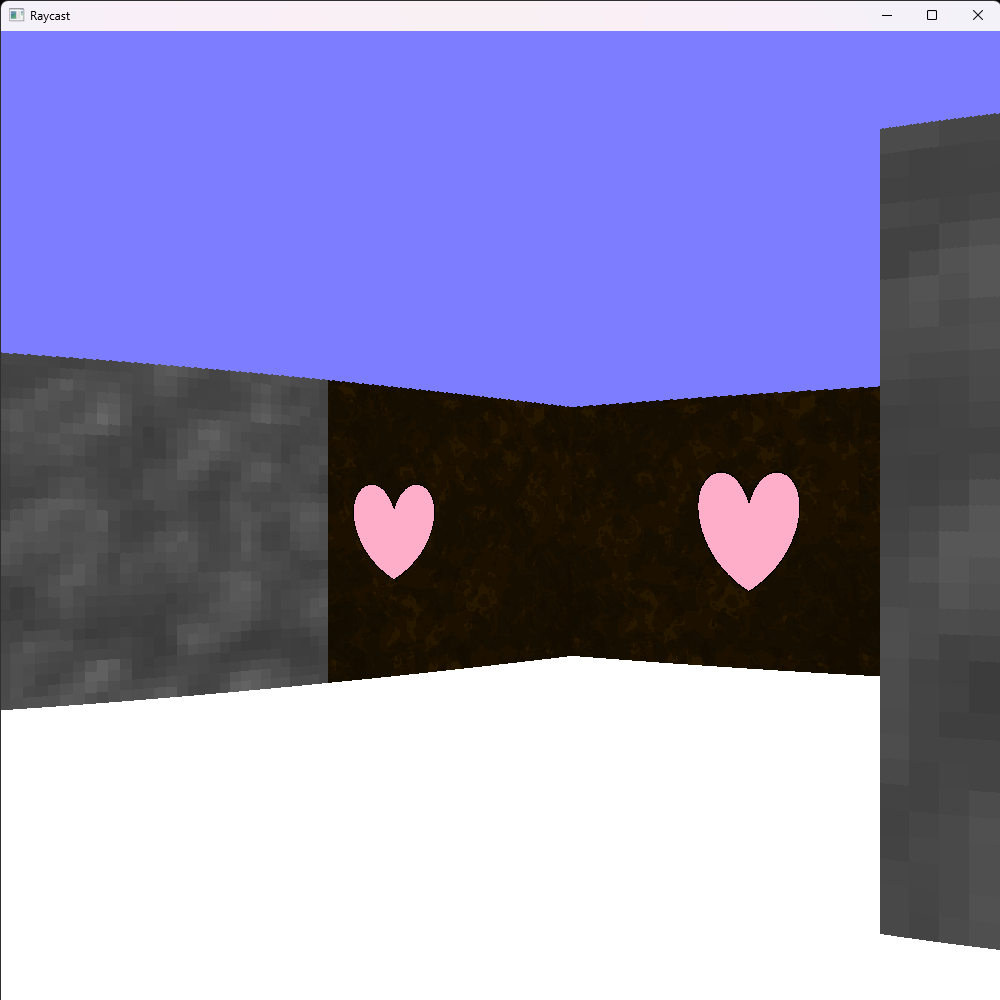Click the tall gray pillar on the right
This screenshot has height=1000, width=1000.
940,530
